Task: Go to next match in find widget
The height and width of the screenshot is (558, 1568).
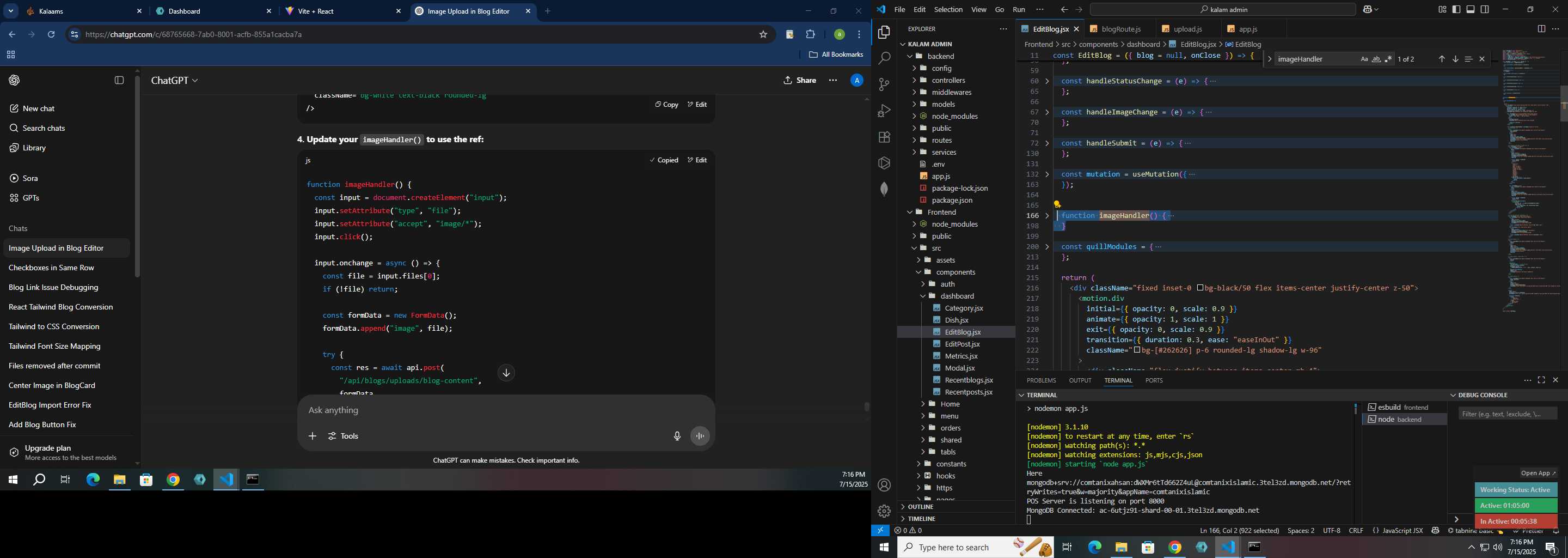Action: (1455, 59)
